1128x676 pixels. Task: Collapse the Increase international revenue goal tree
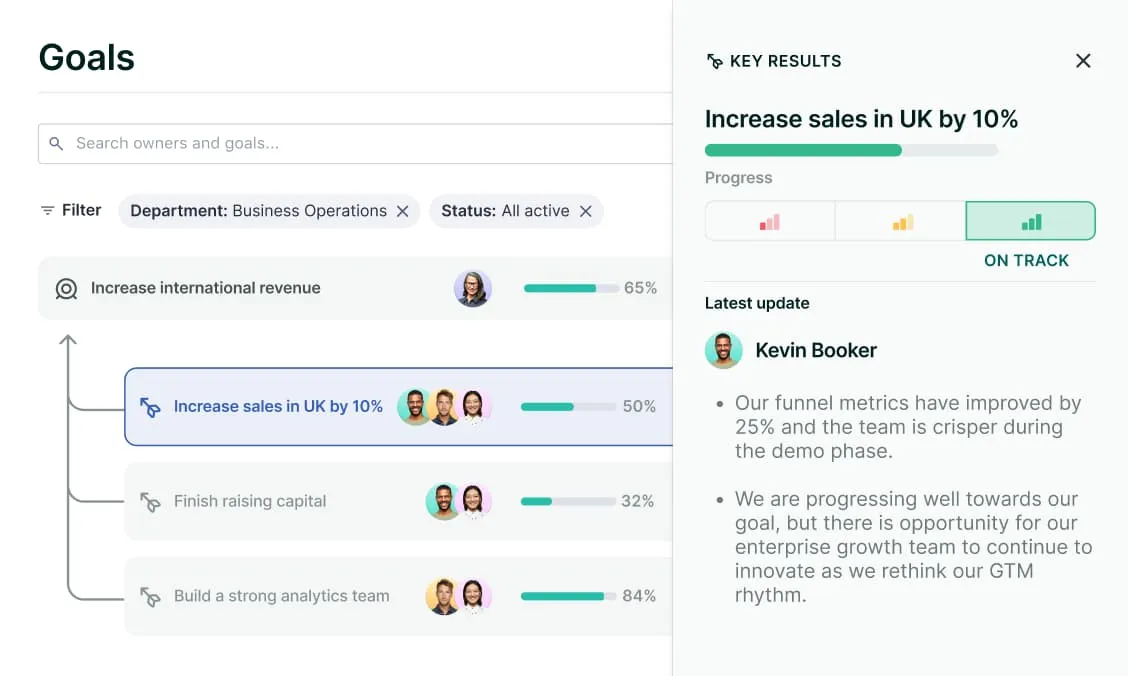[68, 342]
